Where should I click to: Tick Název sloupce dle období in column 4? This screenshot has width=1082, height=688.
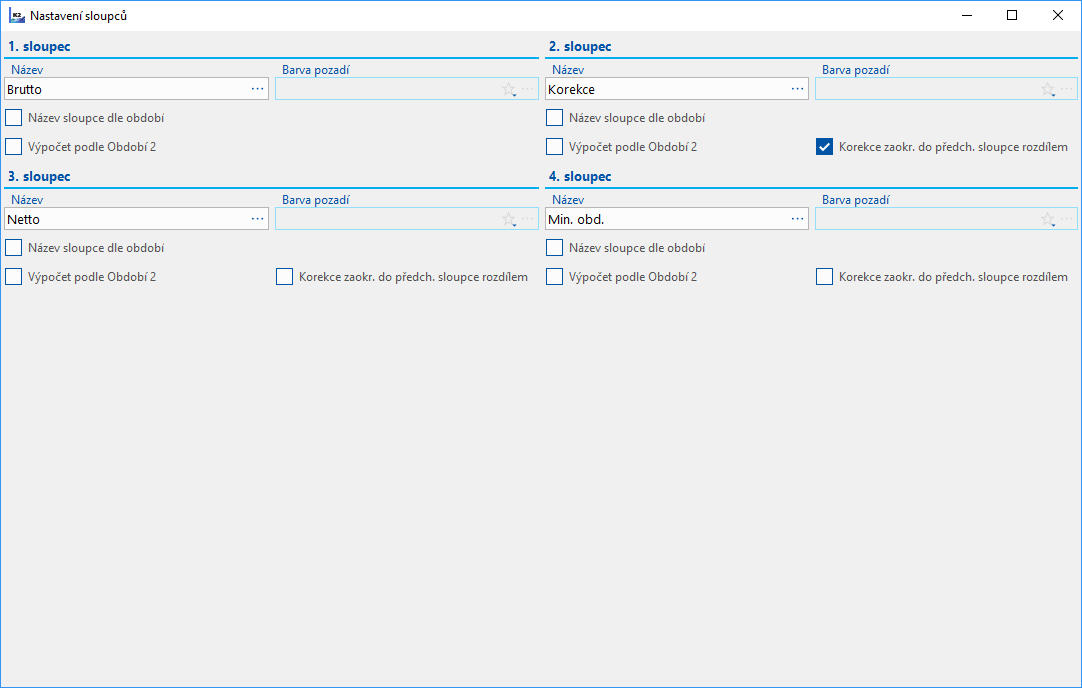click(x=554, y=248)
